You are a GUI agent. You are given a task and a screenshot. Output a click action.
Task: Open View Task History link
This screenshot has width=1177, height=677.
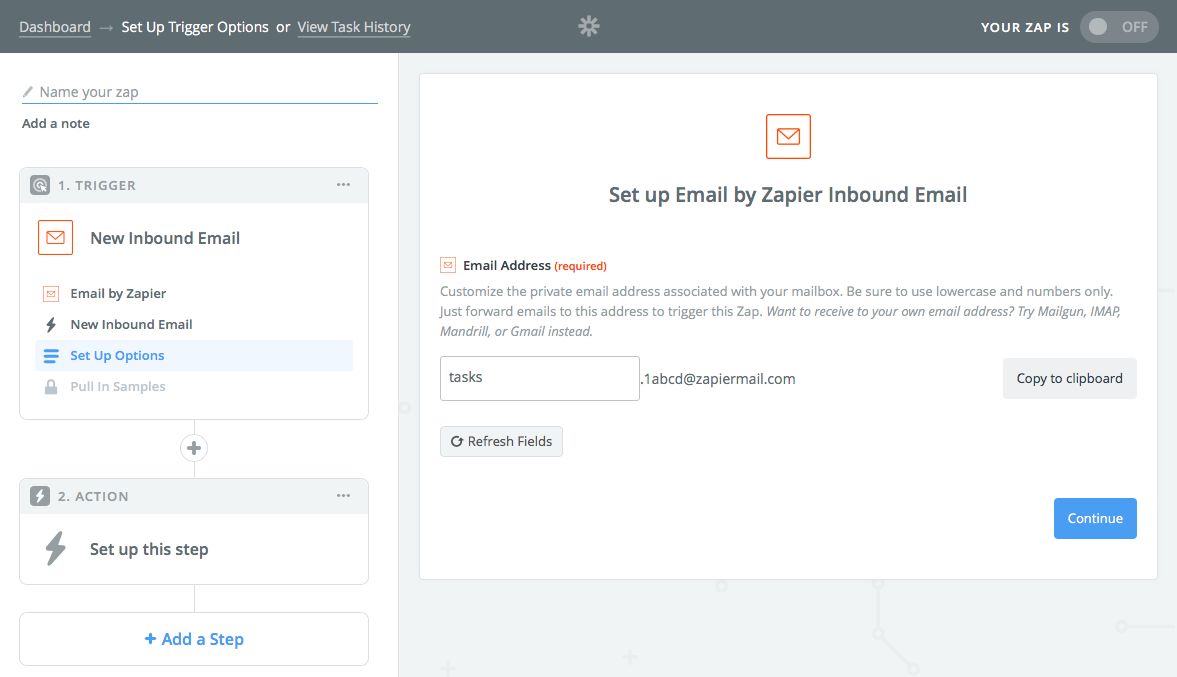click(354, 27)
